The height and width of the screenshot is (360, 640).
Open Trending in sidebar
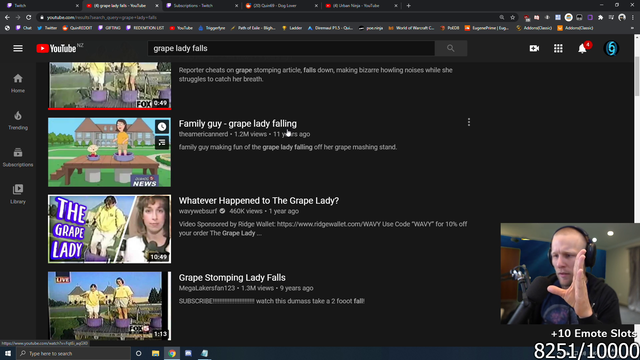point(18,120)
